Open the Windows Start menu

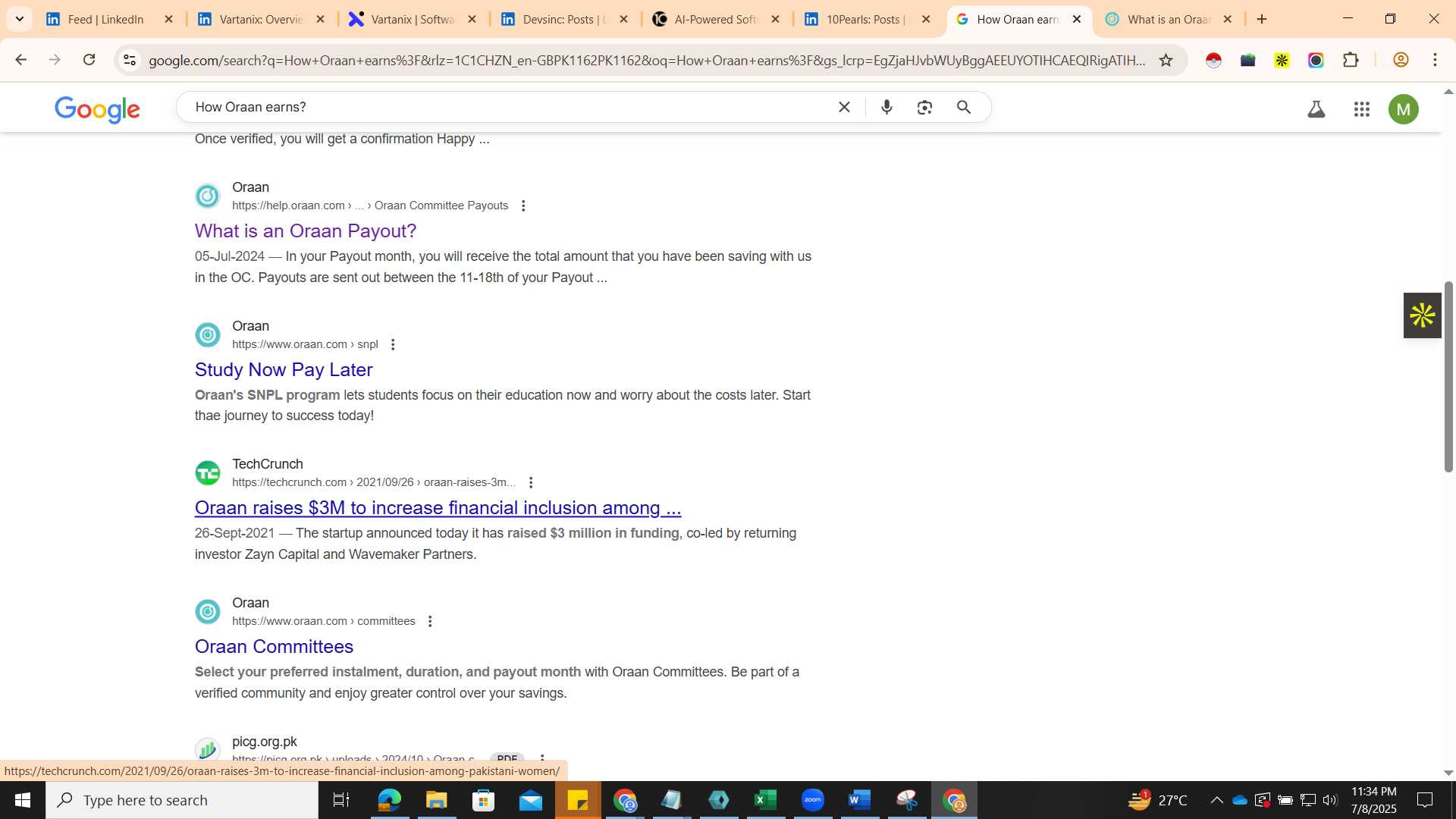click(x=23, y=800)
